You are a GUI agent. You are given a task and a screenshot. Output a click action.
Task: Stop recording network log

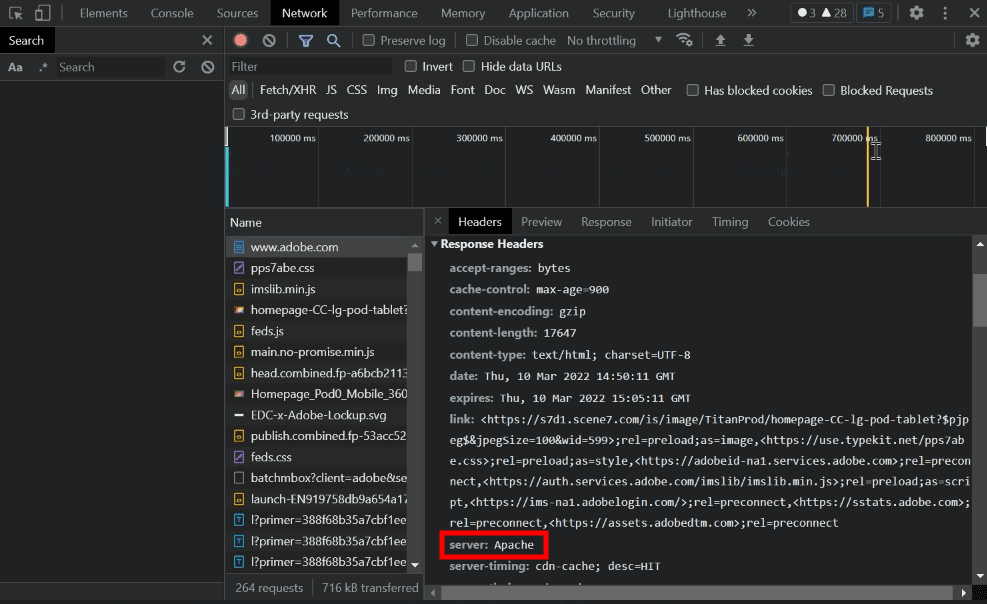(240, 40)
